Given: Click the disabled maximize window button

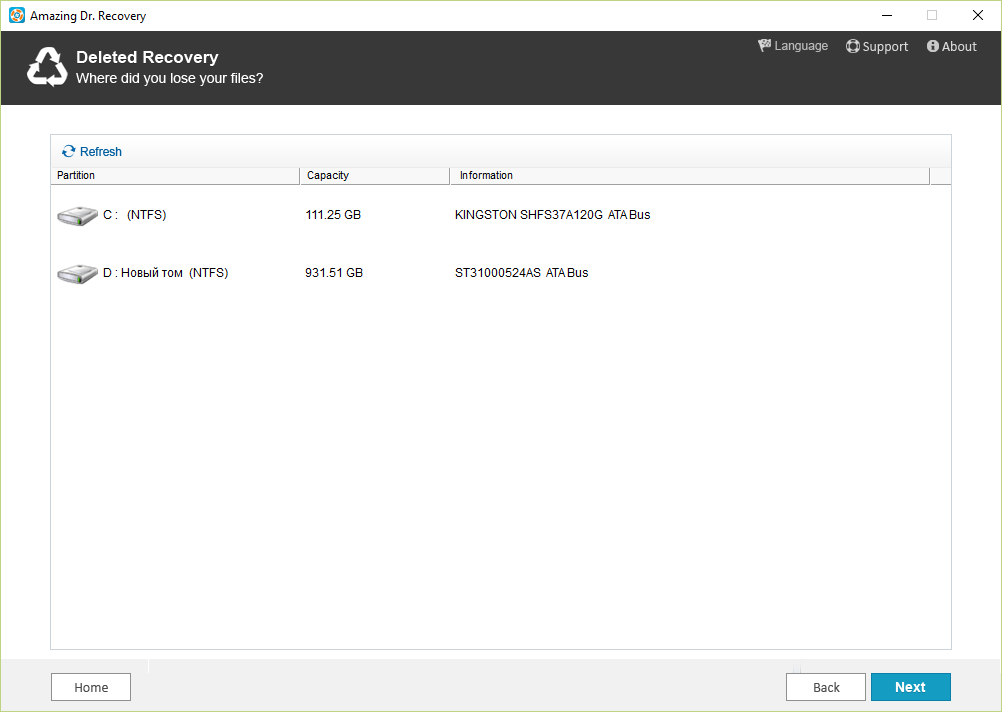Looking at the screenshot, I should [932, 15].
